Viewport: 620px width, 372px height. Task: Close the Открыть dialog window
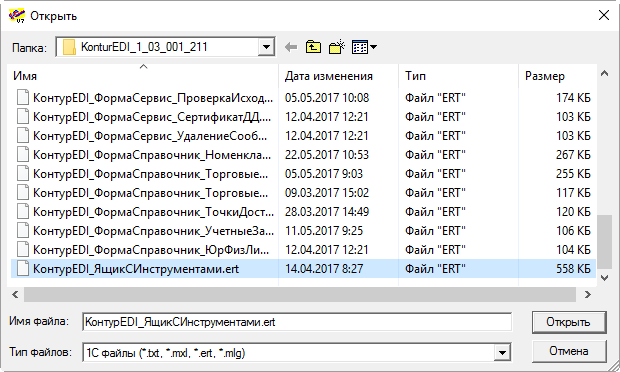pos(604,15)
